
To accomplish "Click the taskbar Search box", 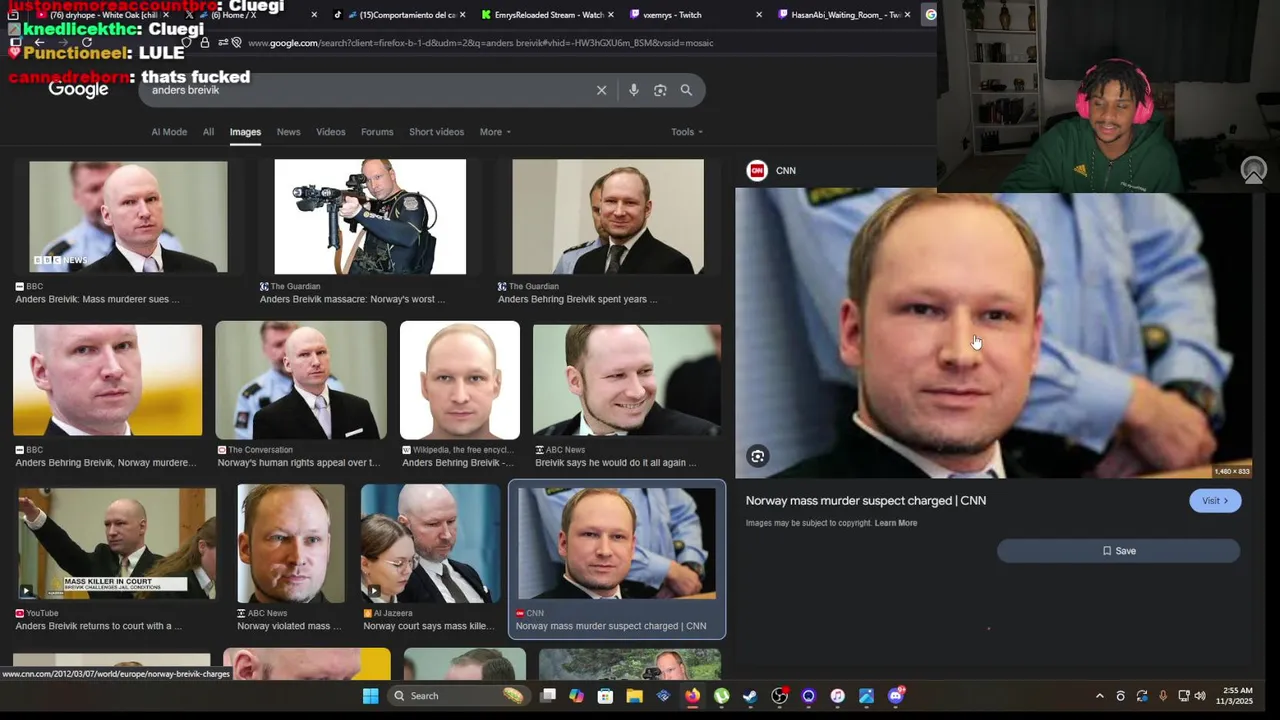I will (458, 696).
